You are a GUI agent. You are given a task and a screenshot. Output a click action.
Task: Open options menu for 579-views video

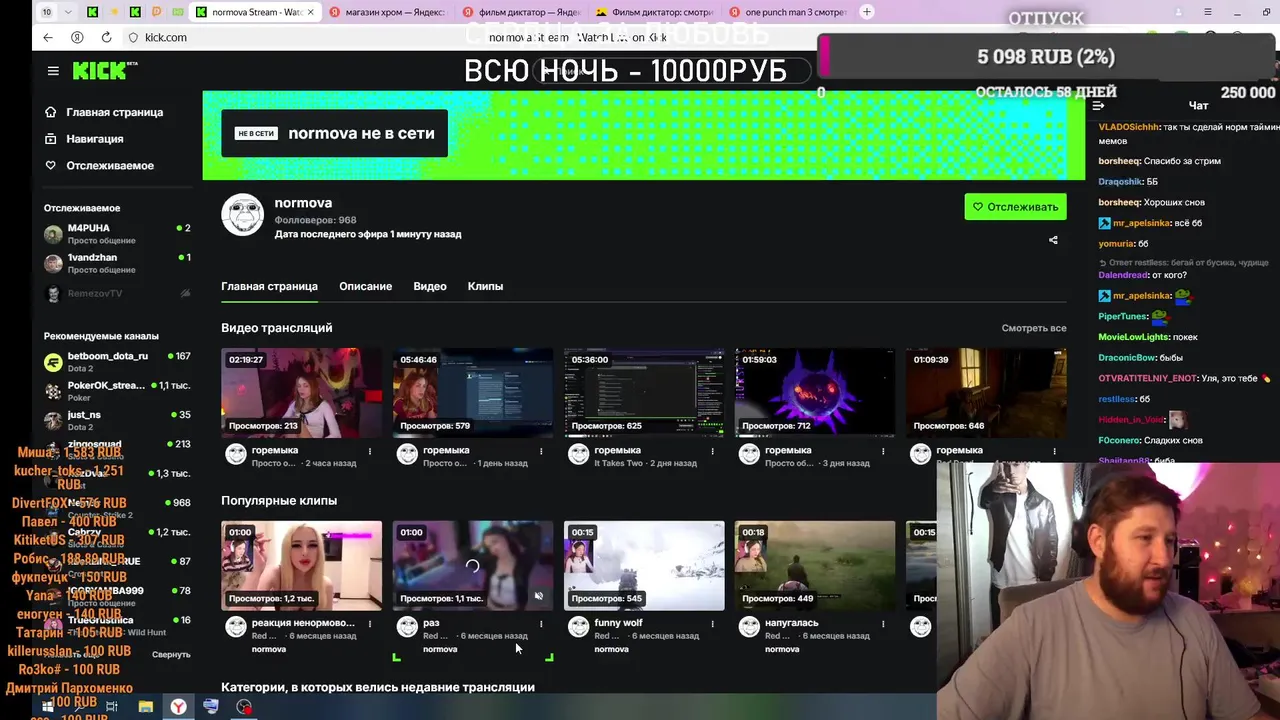[541, 451]
